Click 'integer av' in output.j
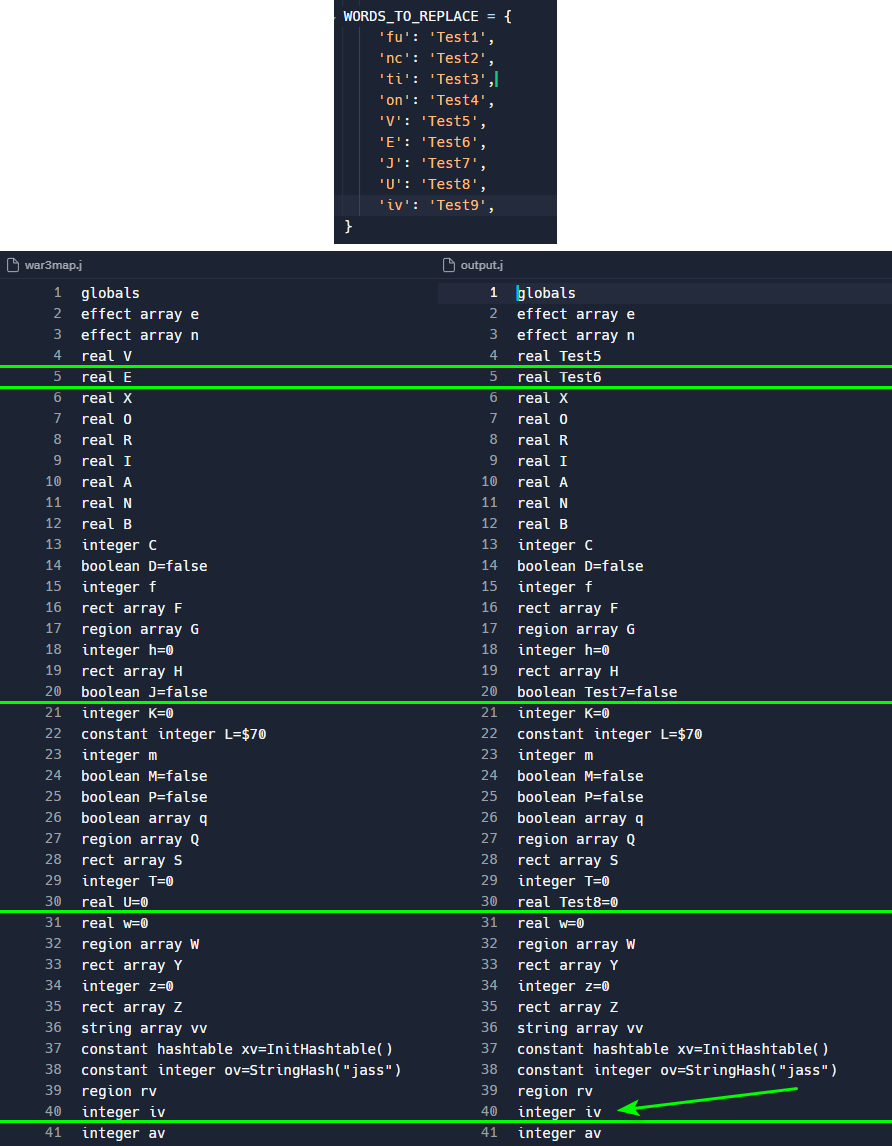The width and height of the screenshot is (892, 1146). click(559, 1133)
